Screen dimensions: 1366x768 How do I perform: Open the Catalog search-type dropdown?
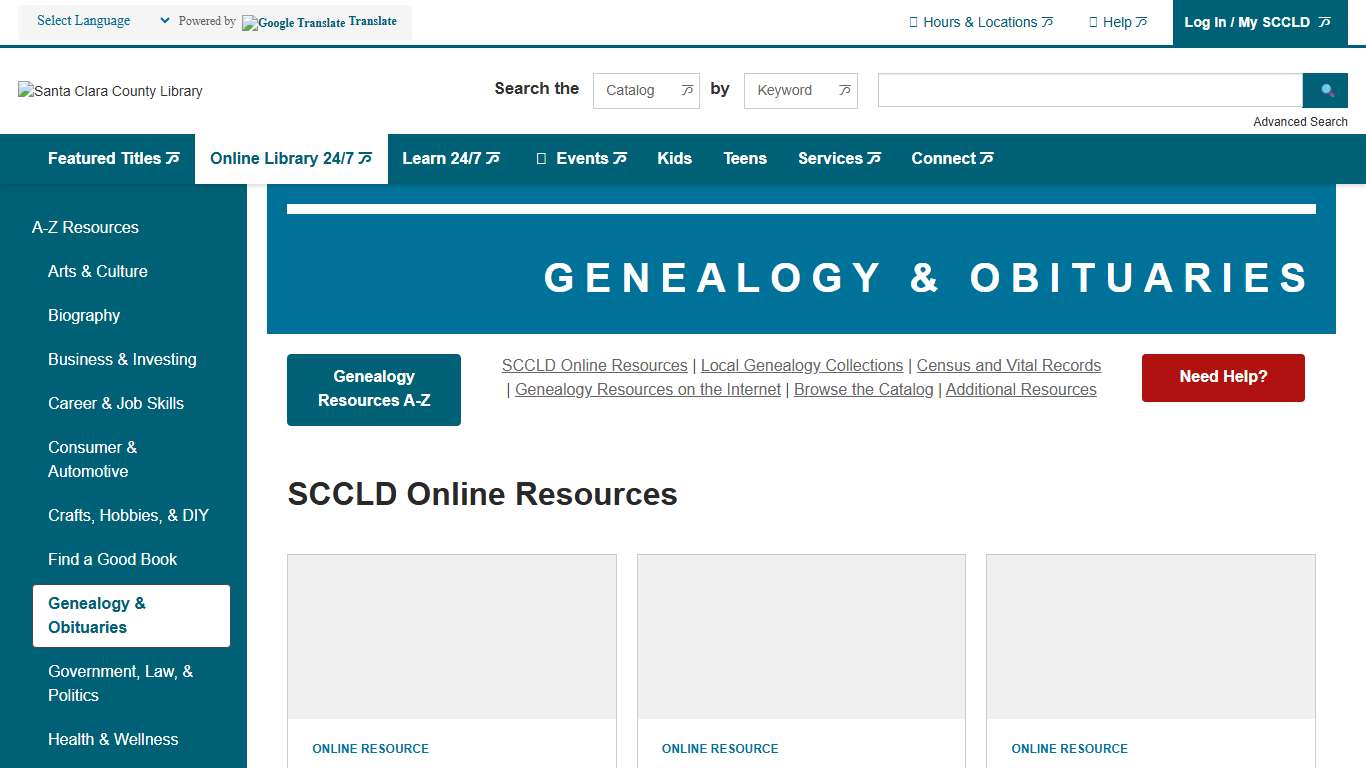(646, 90)
